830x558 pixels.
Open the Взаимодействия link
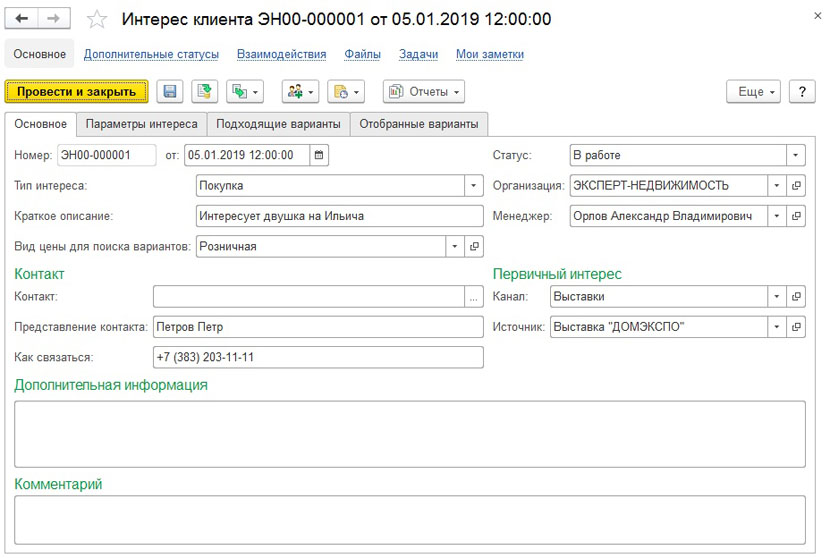[282, 54]
